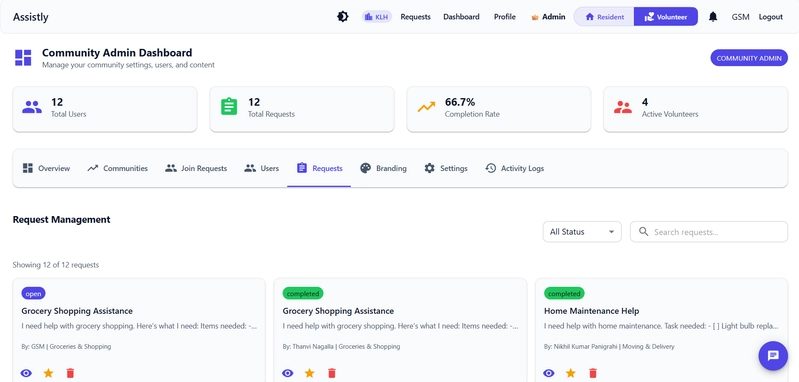Delete the Home Maintenance Help request
The image size is (799, 382).
(x=593, y=373)
